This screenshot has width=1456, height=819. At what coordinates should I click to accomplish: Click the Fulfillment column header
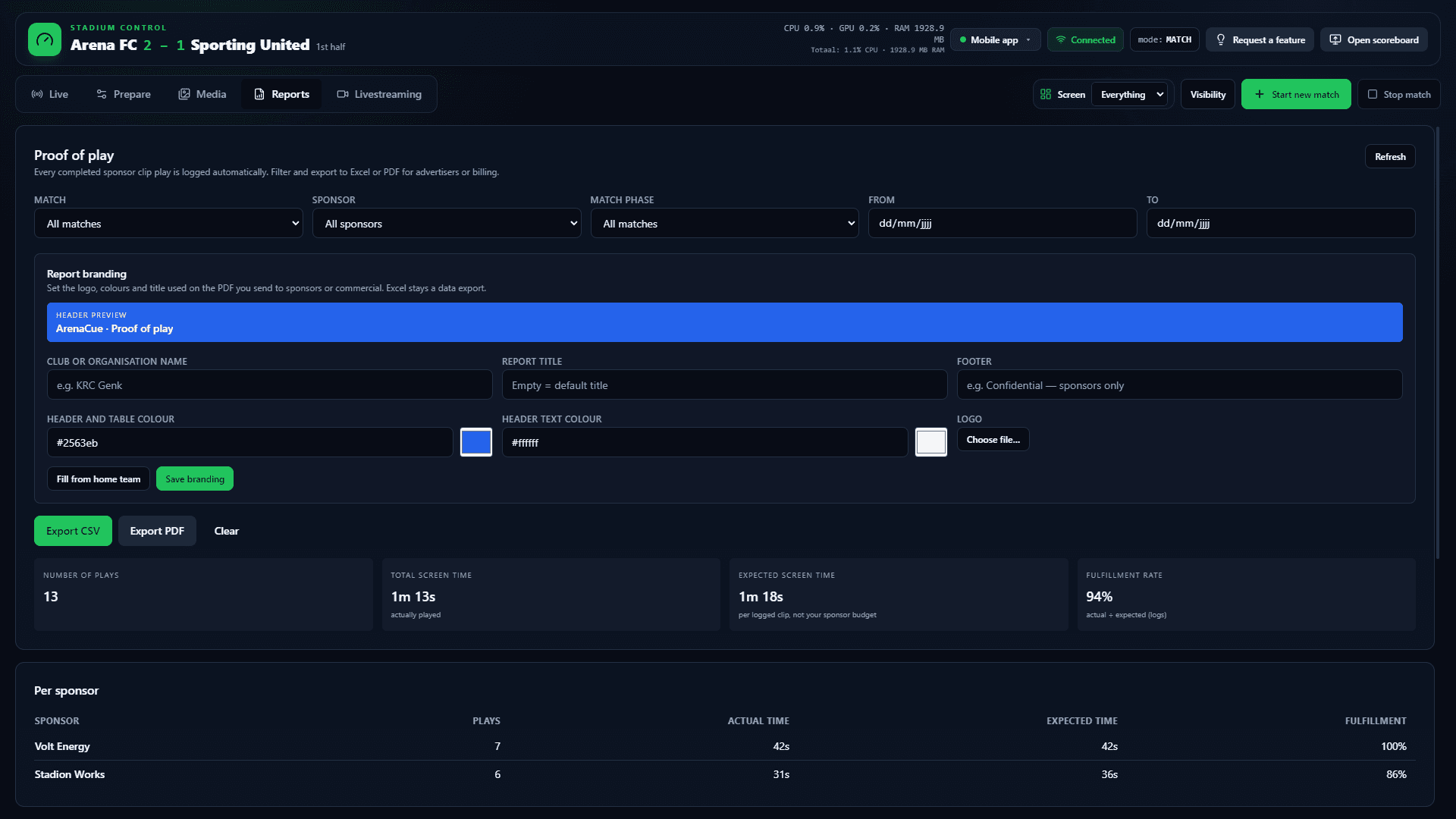[x=1376, y=720]
